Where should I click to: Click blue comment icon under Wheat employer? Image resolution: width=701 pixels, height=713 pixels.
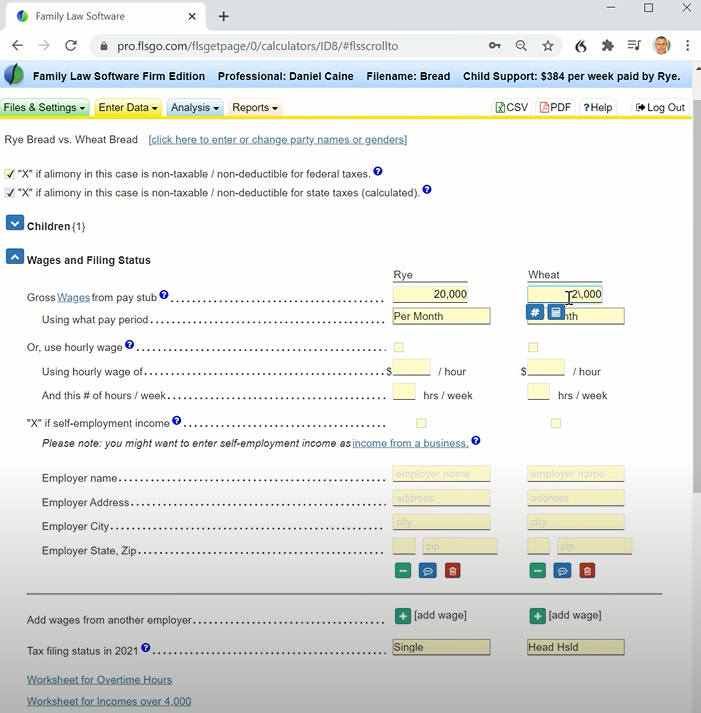562,571
